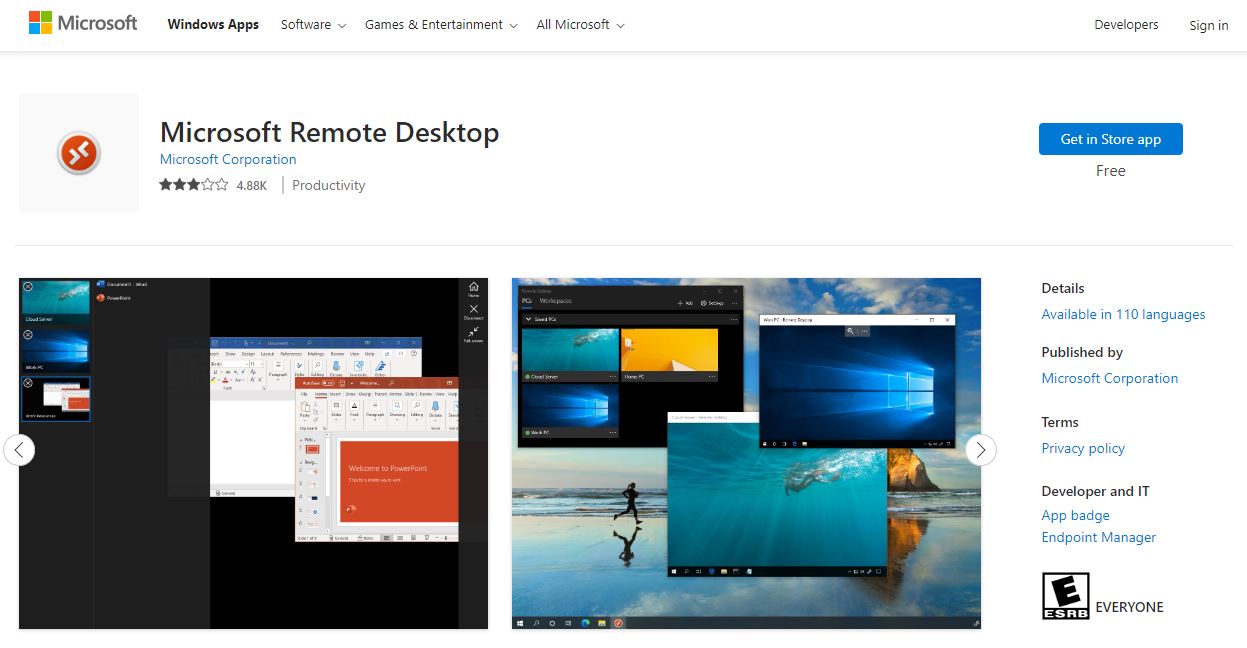Open the Endpoint Manager link
1247x648 pixels.
tap(1098, 537)
